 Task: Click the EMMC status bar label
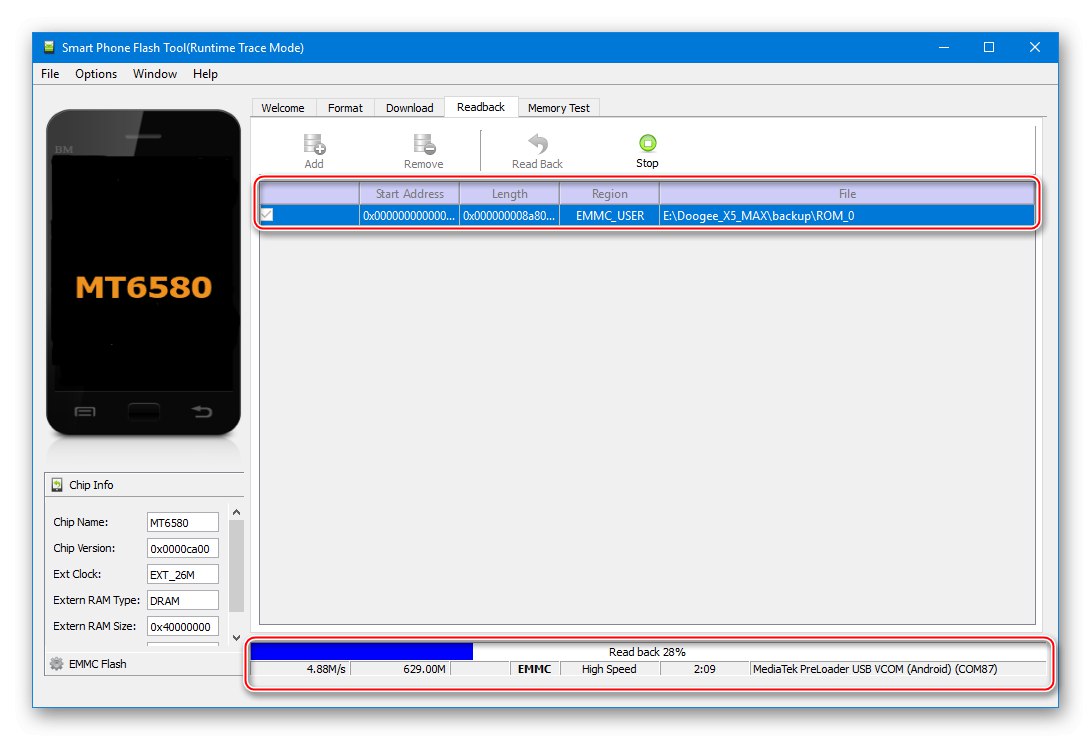534,669
